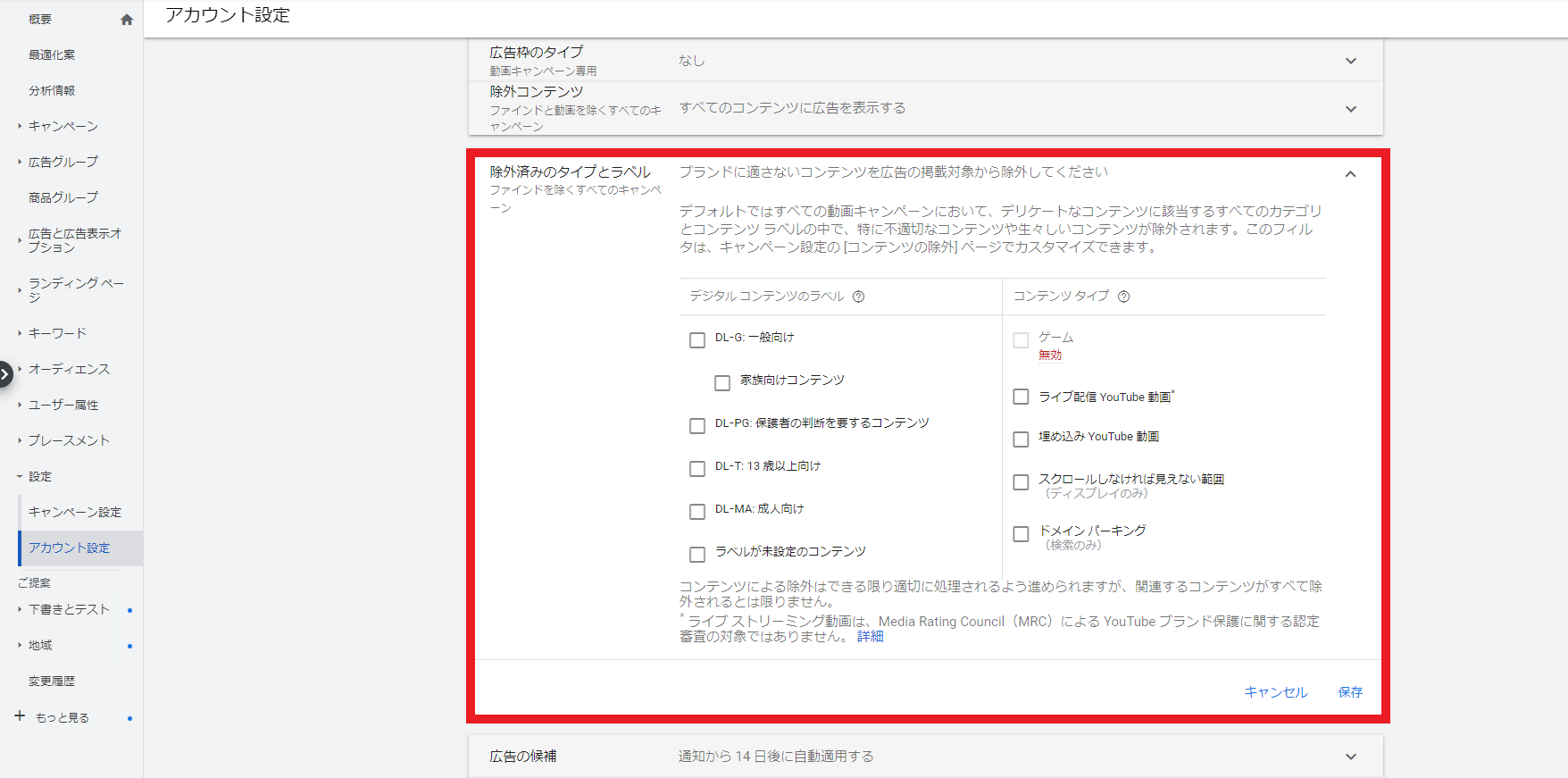Click もっと見る in the sidebar

tap(63, 717)
